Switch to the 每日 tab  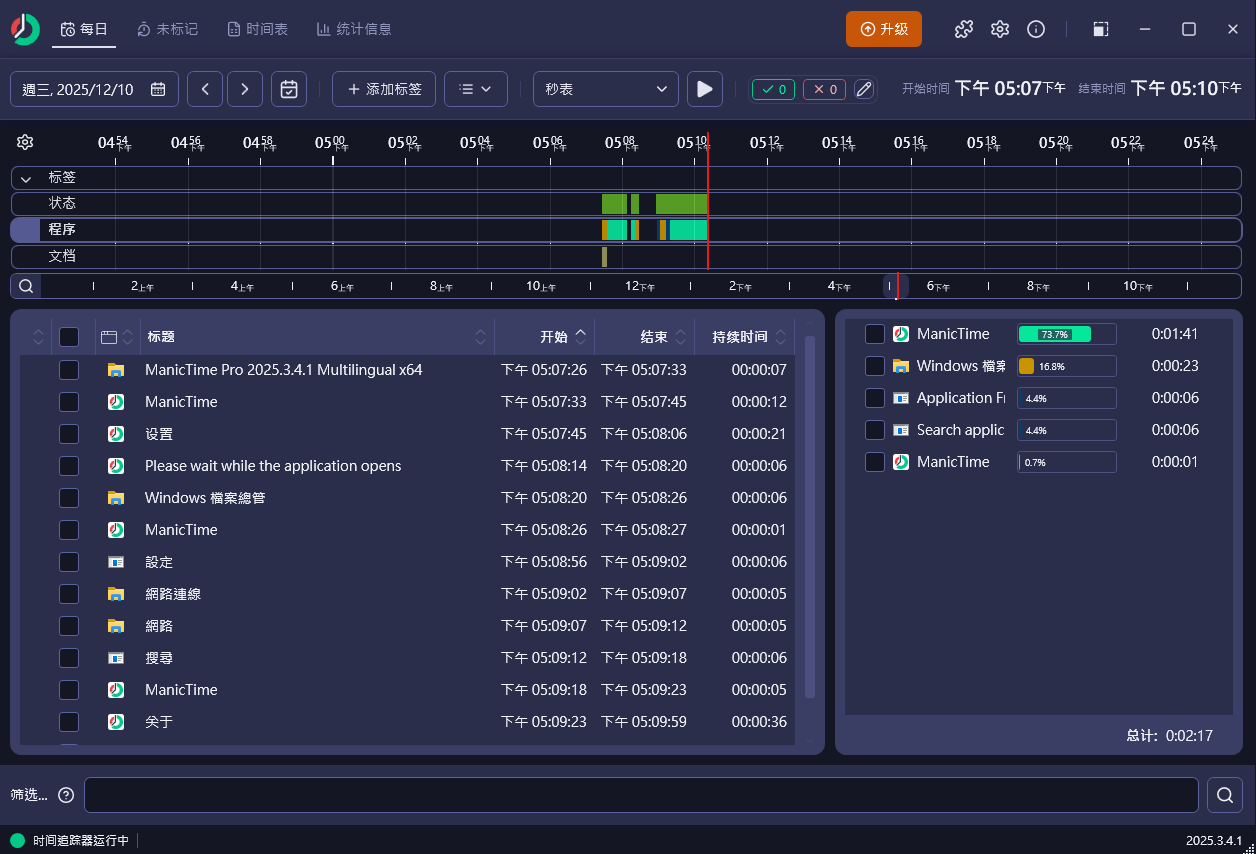pyautogui.click(x=84, y=29)
